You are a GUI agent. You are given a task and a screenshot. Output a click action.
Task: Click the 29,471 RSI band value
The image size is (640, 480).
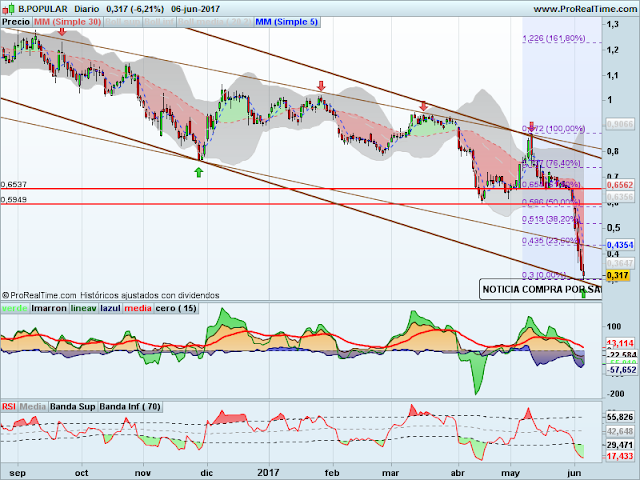pyautogui.click(x=620, y=444)
